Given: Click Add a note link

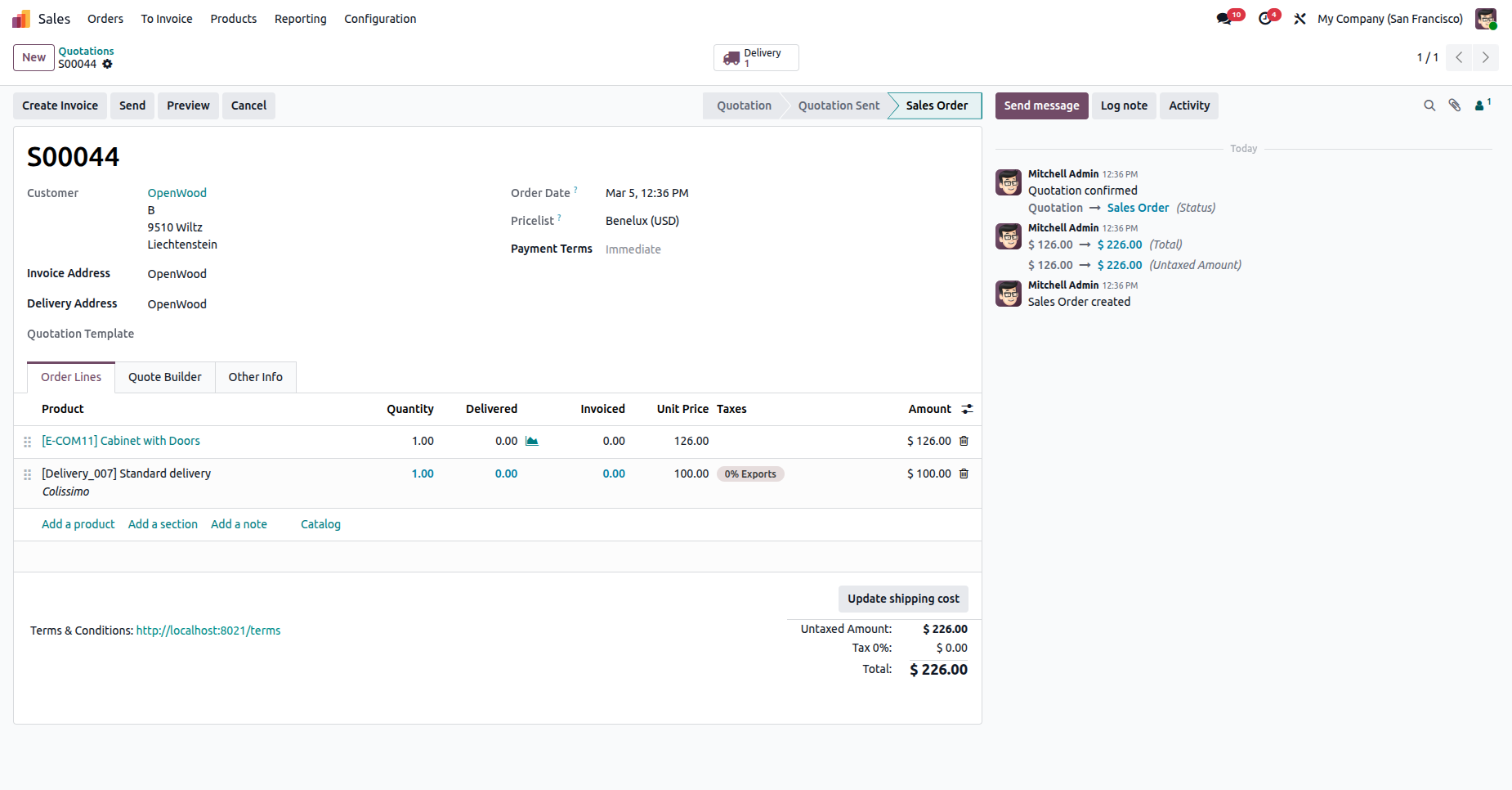Looking at the screenshot, I should (239, 524).
